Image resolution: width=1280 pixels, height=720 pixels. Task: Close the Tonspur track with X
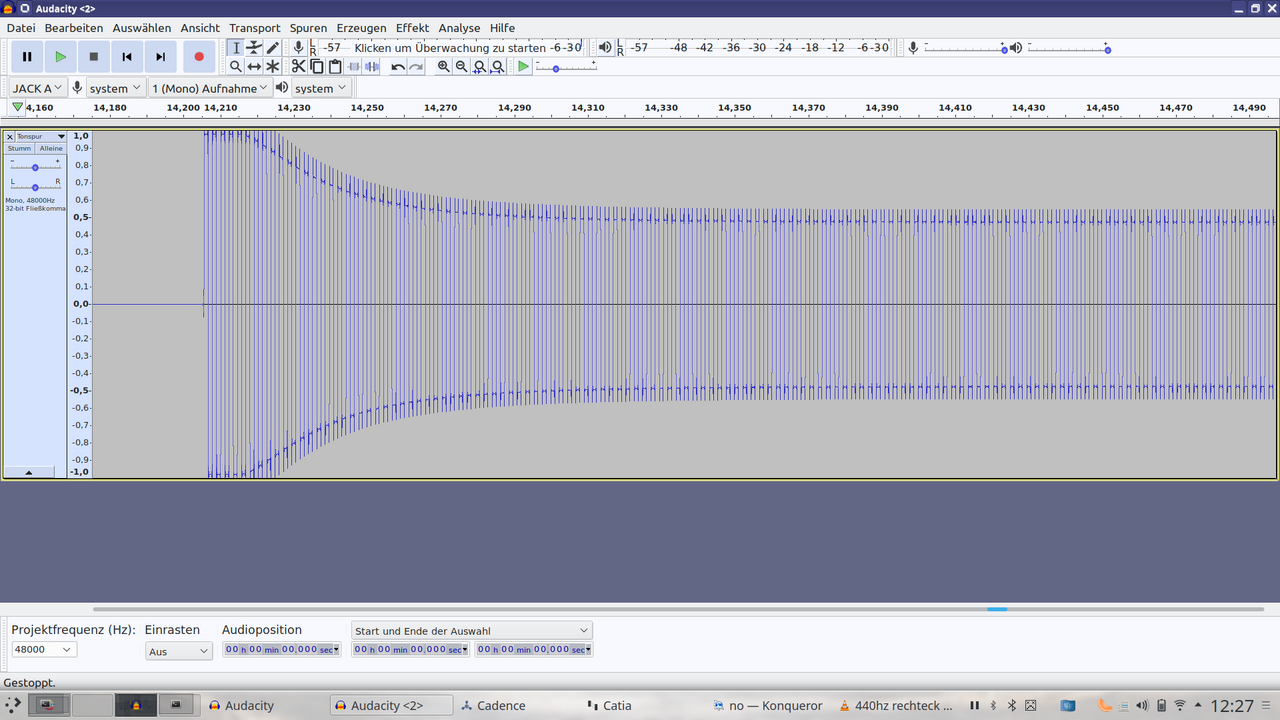[10, 136]
